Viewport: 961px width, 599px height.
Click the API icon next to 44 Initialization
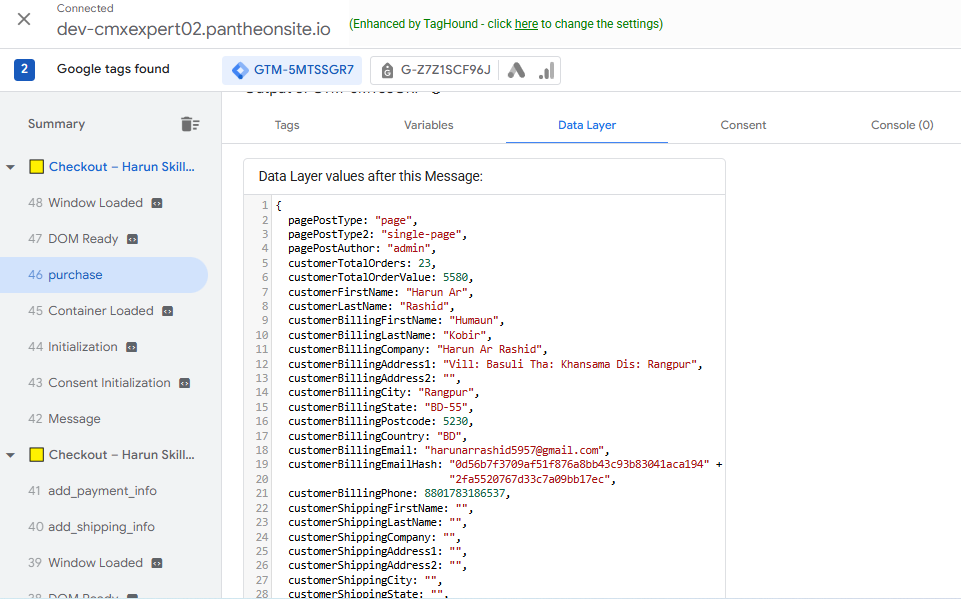tap(131, 347)
